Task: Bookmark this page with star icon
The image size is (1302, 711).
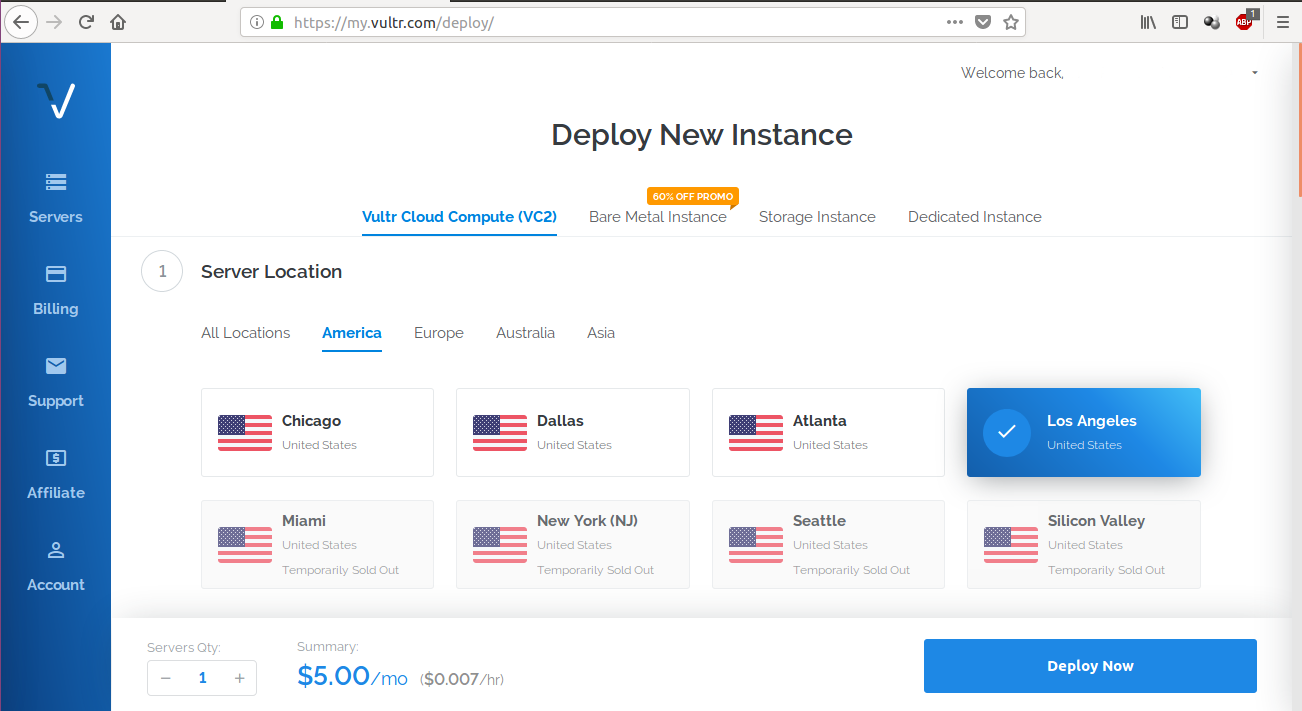Action: (1011, 21)
